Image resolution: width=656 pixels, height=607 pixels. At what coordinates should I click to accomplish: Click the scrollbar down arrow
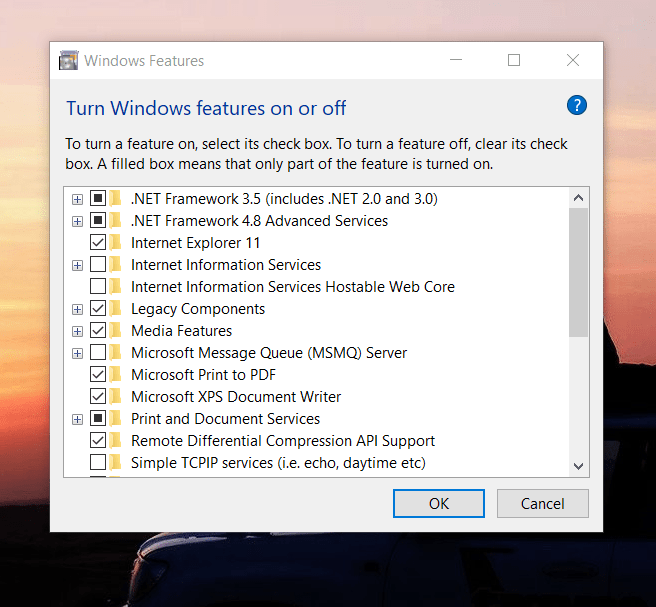coord(578,465)
